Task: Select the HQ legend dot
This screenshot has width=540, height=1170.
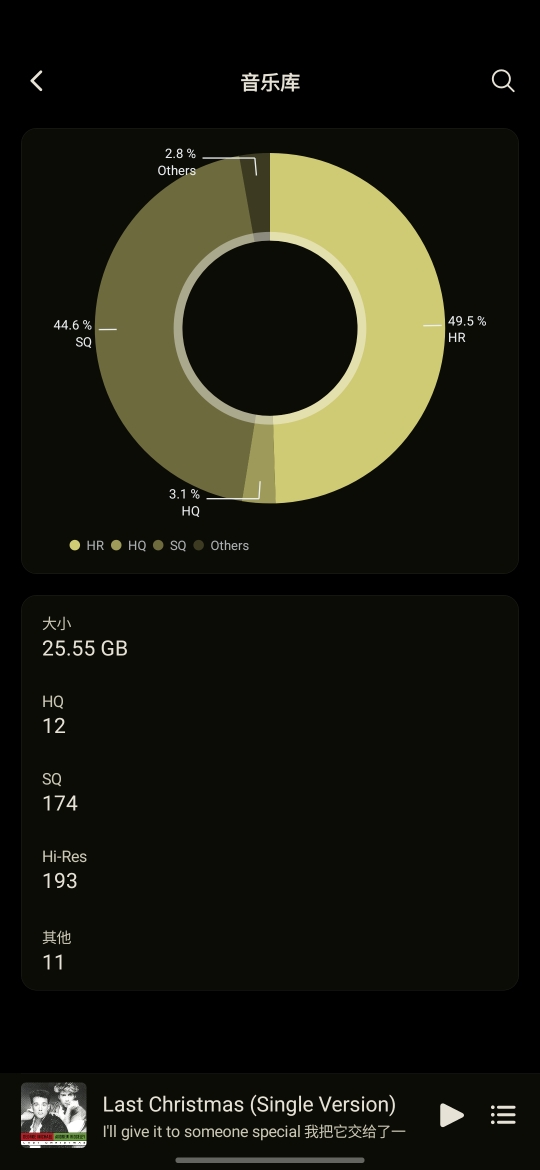Action: (x=116, y=545)
